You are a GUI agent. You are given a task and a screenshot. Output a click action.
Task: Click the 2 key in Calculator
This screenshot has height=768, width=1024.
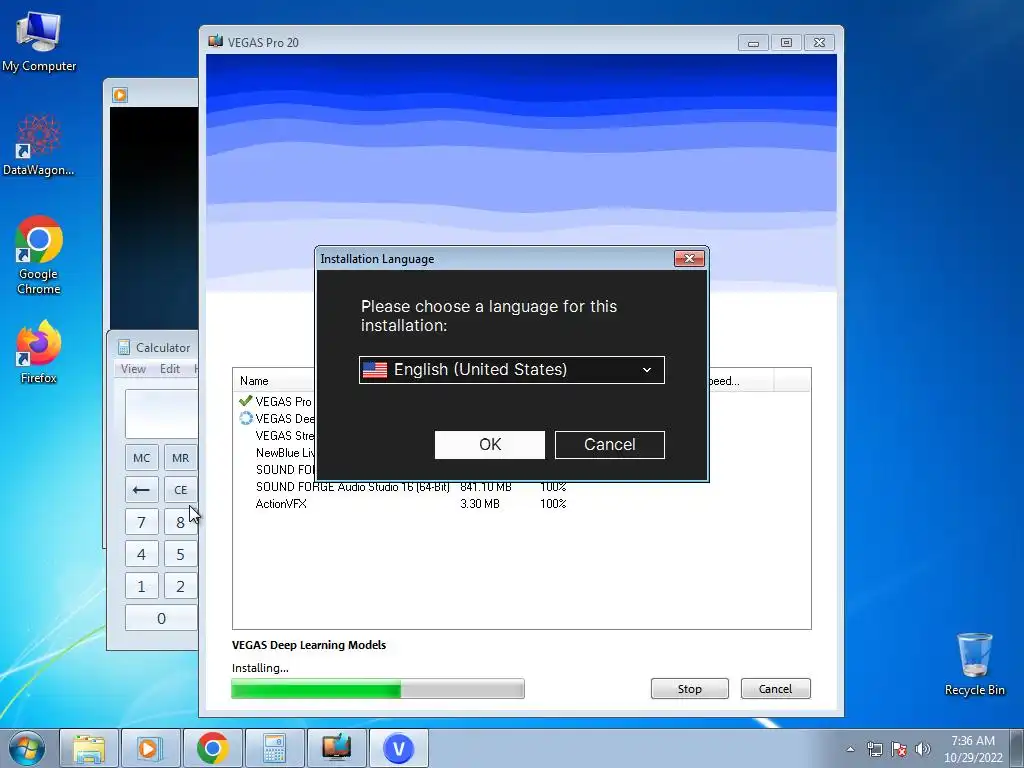pyautogui.click(x=180, y=586)
